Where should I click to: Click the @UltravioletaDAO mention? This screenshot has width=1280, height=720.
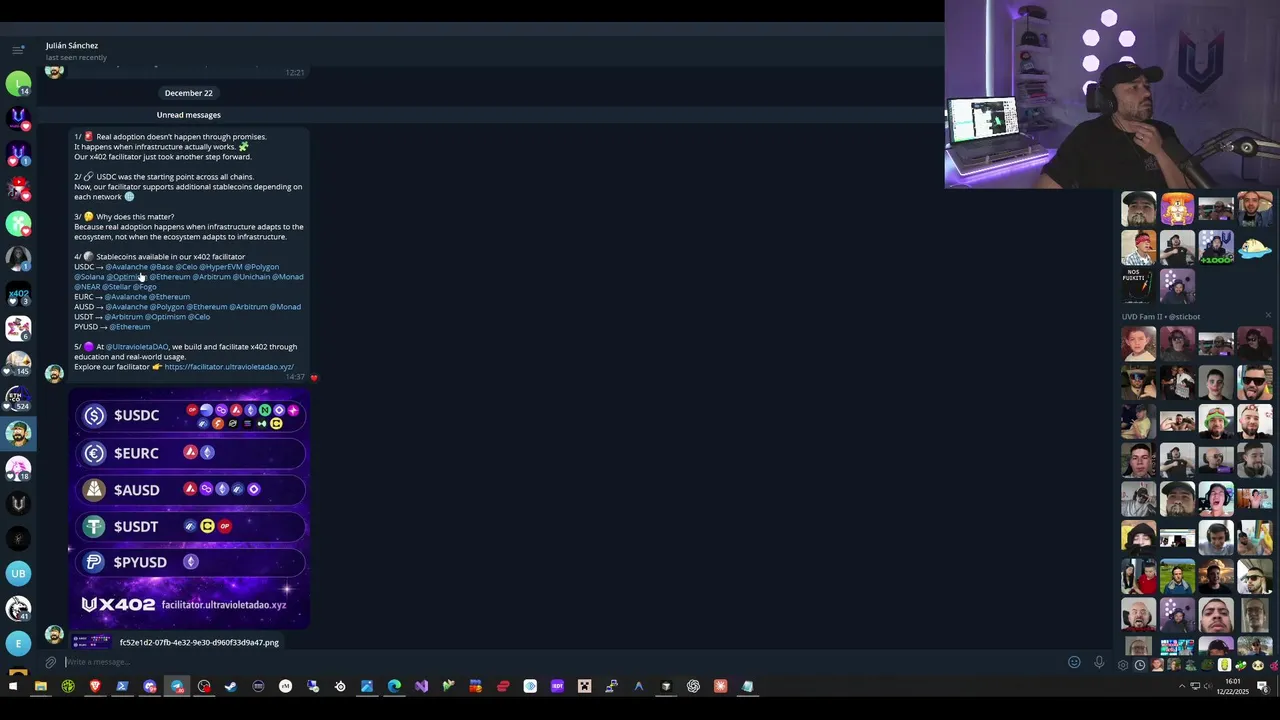[x=137, y=347]
